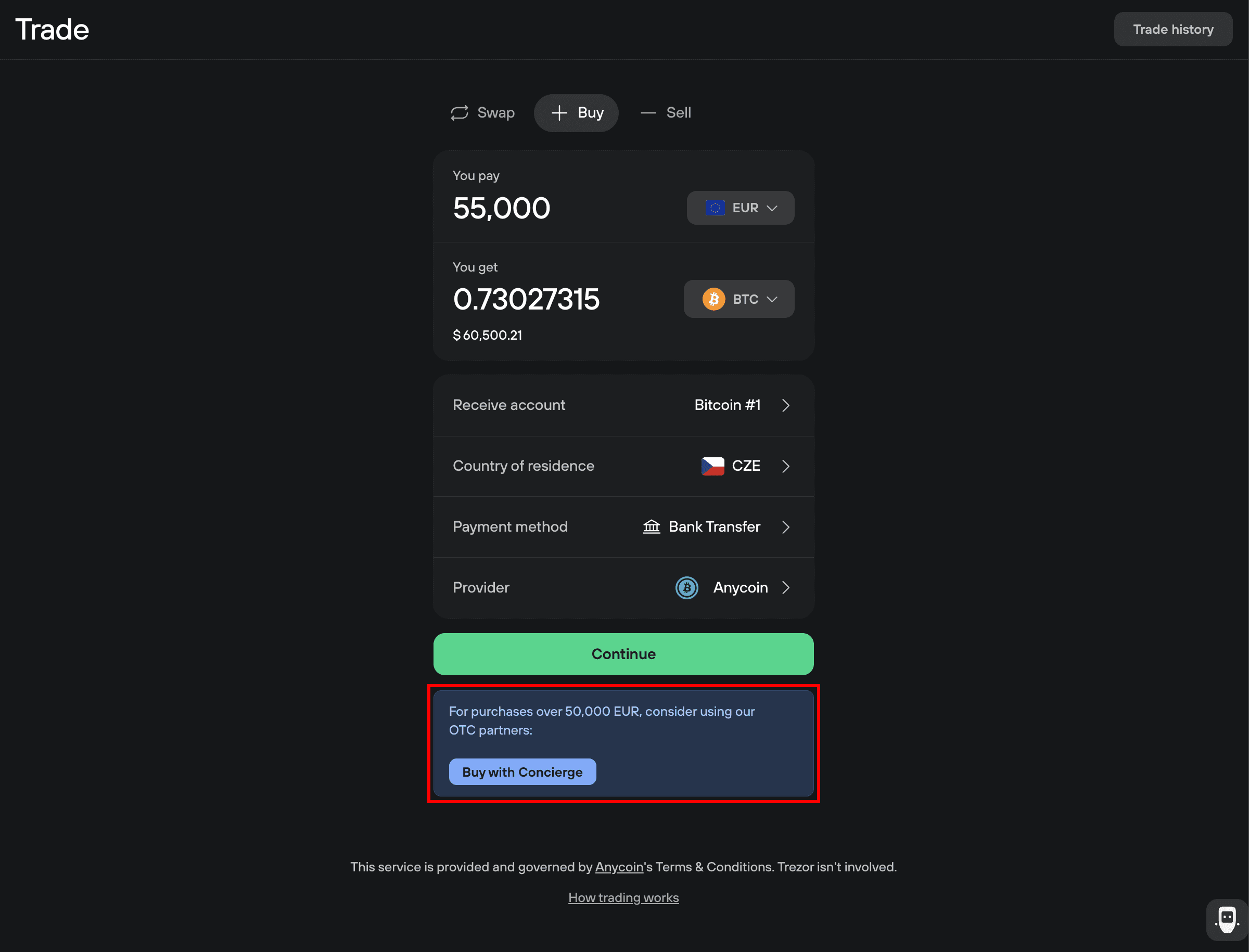Switch to the Swap tab

[x=482, y=113]
